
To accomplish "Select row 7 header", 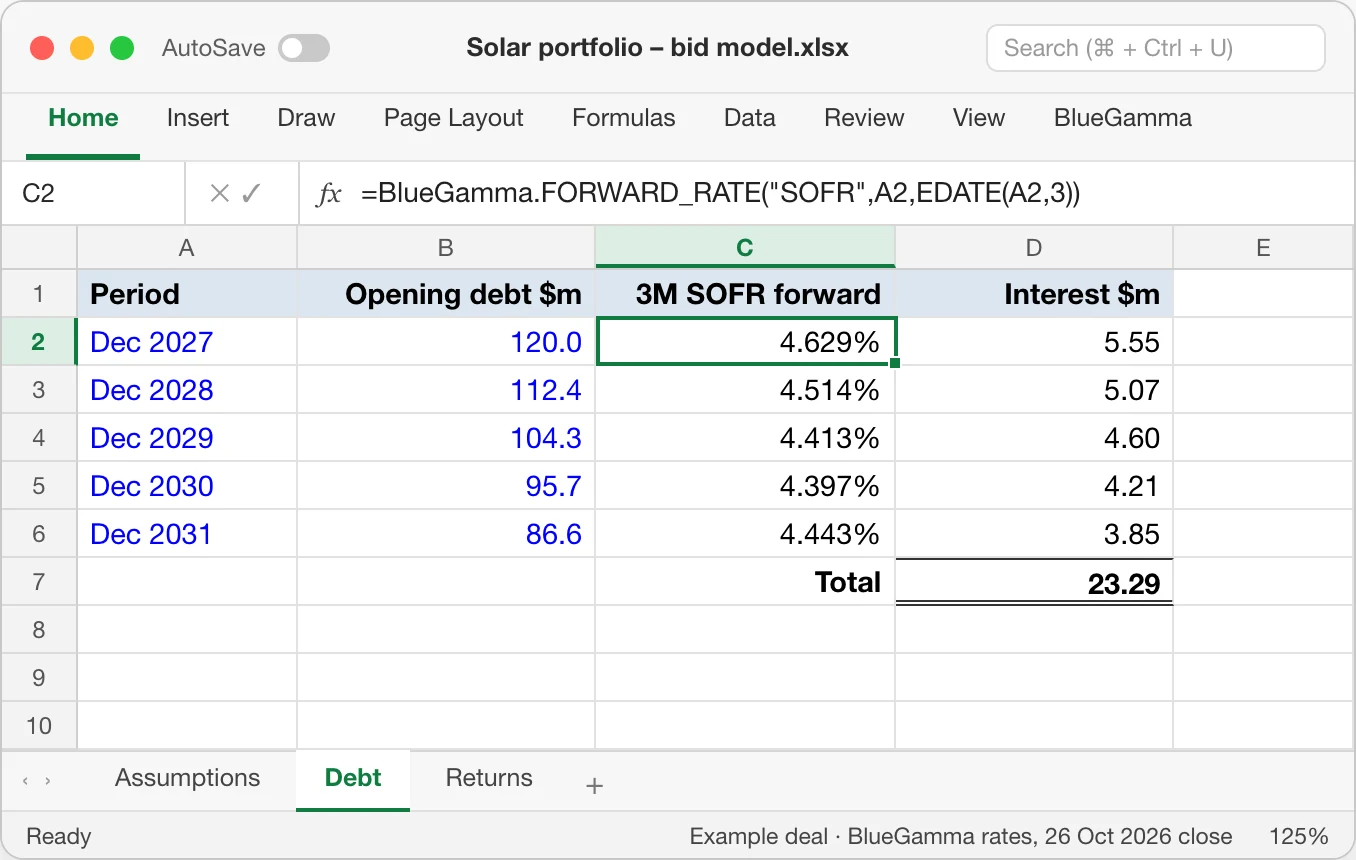I will click(x=39, y=582).
